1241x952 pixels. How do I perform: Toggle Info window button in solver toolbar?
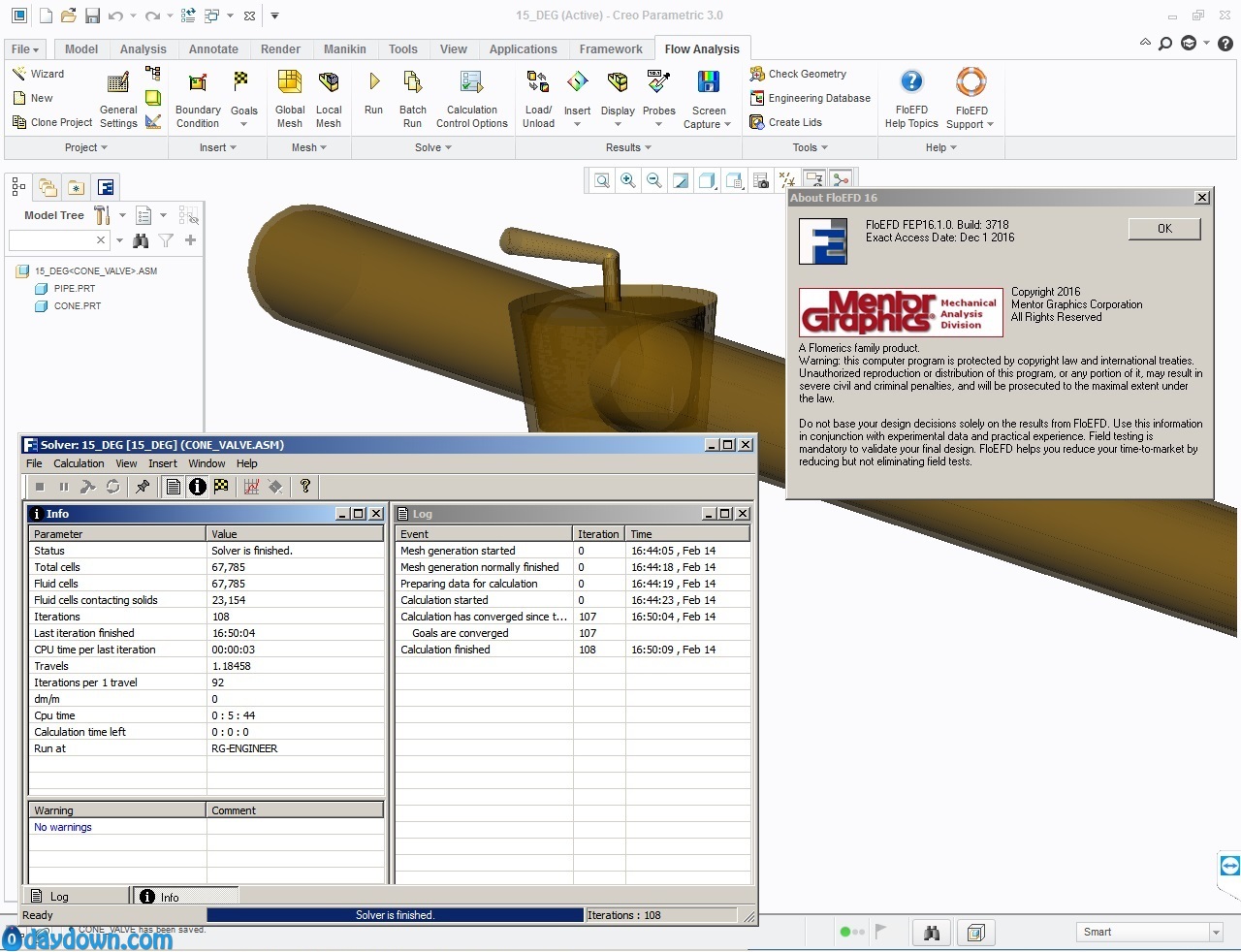pos(198,487)
